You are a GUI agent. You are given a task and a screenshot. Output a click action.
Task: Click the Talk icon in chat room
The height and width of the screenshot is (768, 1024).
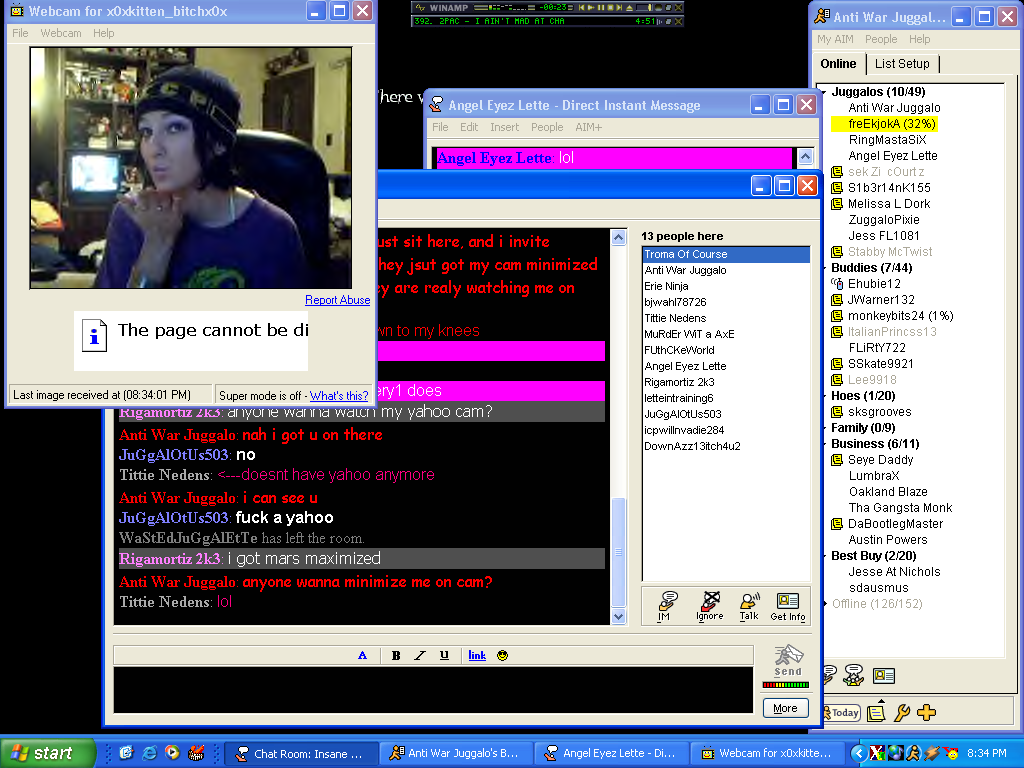pos(749,606)
